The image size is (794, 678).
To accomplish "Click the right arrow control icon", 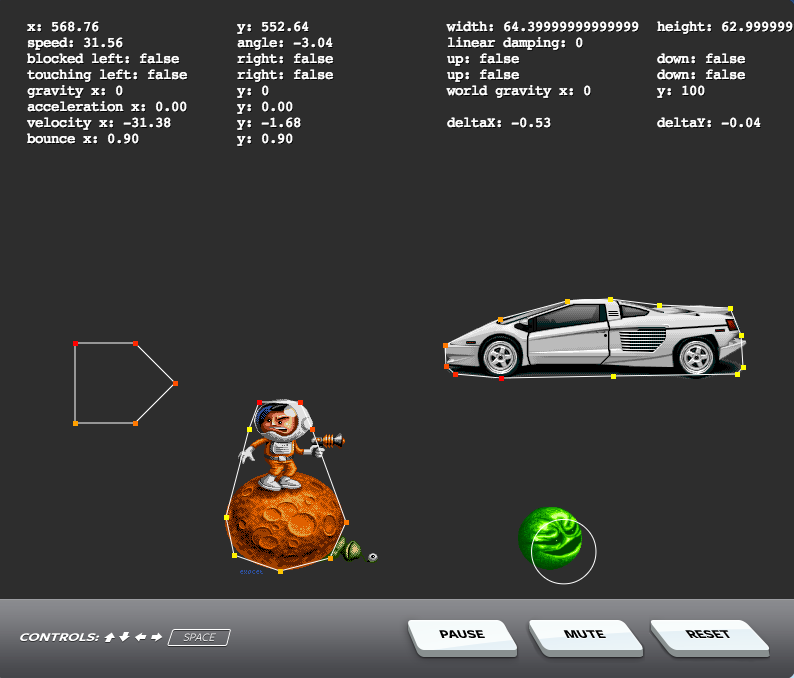I will pos(156,637).
